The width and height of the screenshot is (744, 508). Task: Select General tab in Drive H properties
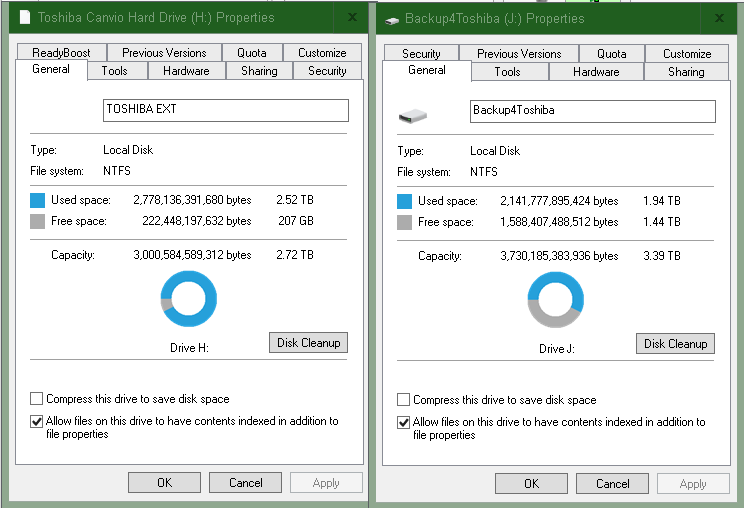[51, 69]
